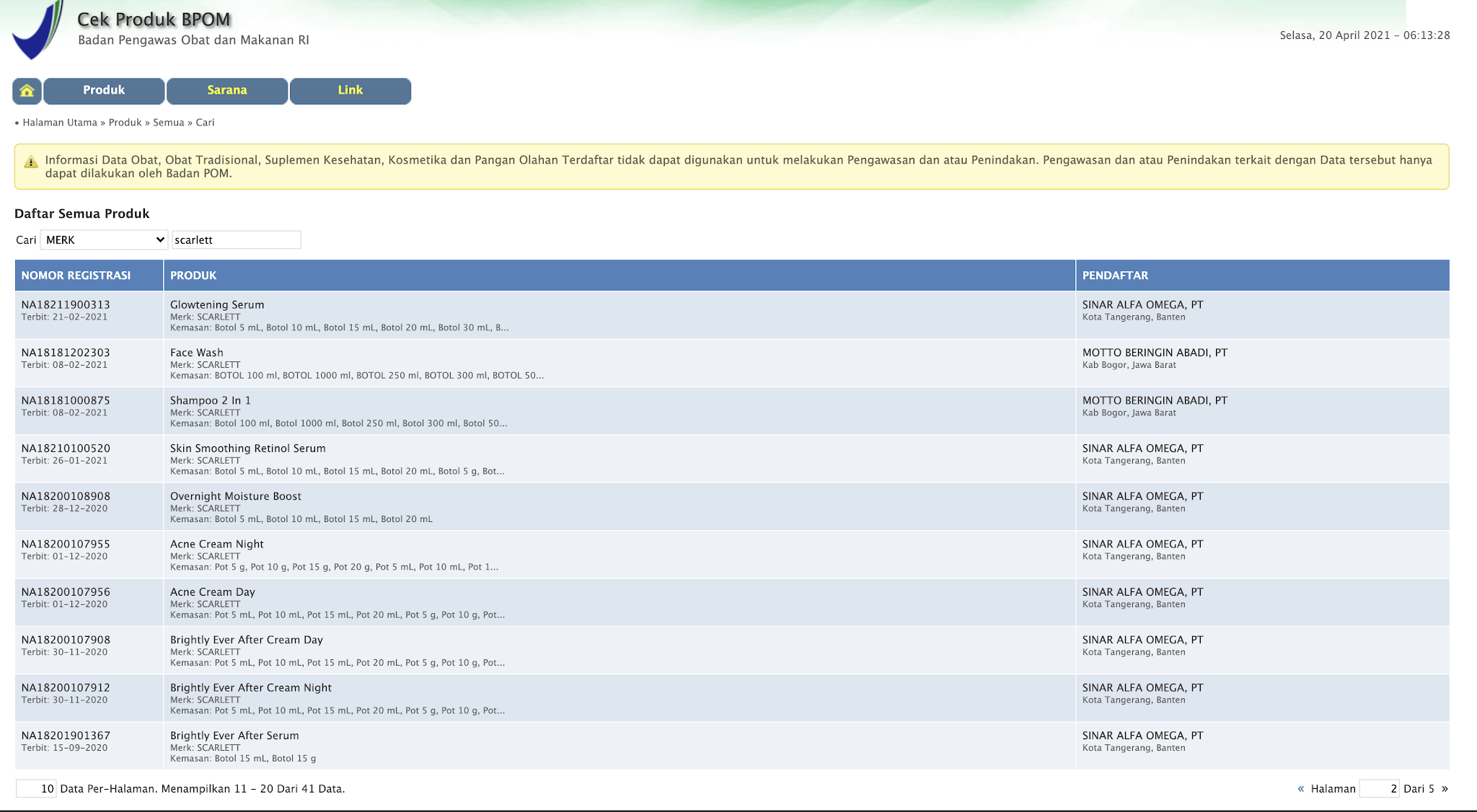Select registration number NA18200107912
This screenshot has width=1477, height=812.
[x=66, y=687]
